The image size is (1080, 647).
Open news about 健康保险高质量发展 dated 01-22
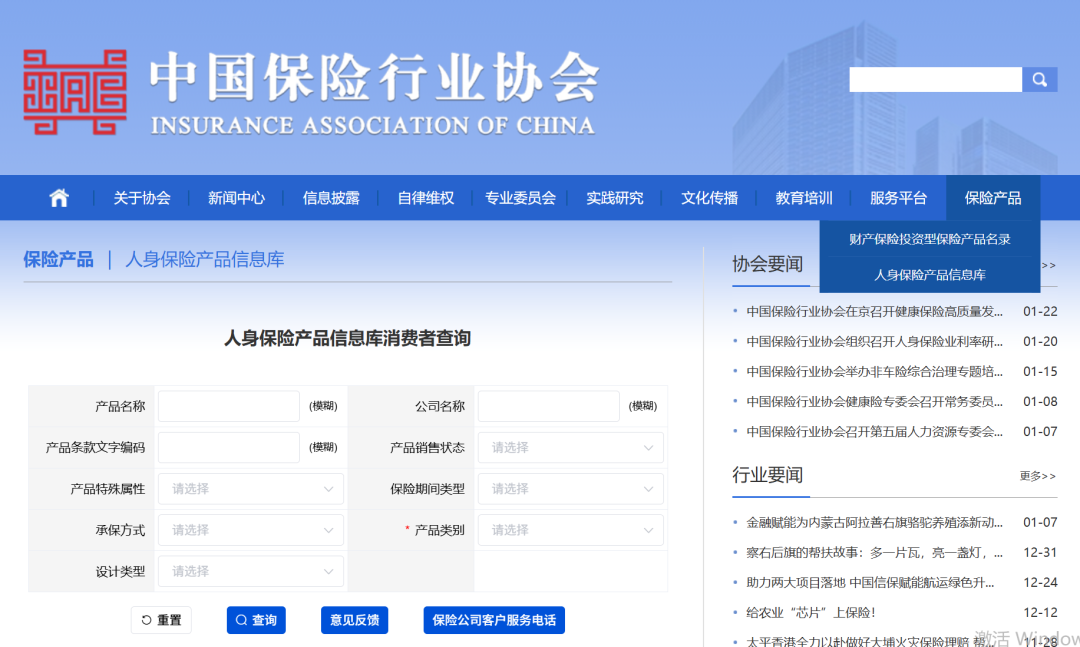pyautogui.click(x=875, y=311)
